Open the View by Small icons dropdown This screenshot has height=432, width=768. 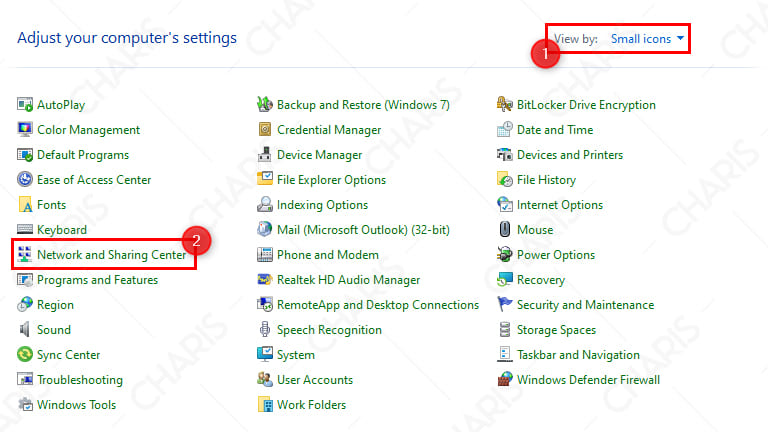click(x=647, y=39)
